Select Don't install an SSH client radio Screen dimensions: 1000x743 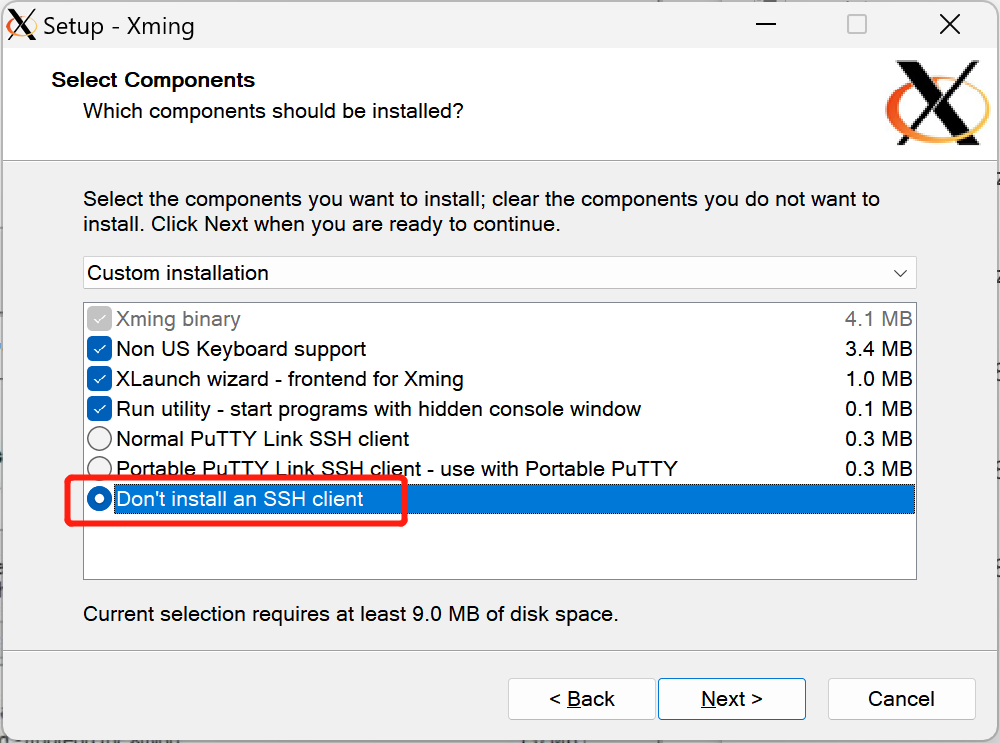[x=99, y=499]
